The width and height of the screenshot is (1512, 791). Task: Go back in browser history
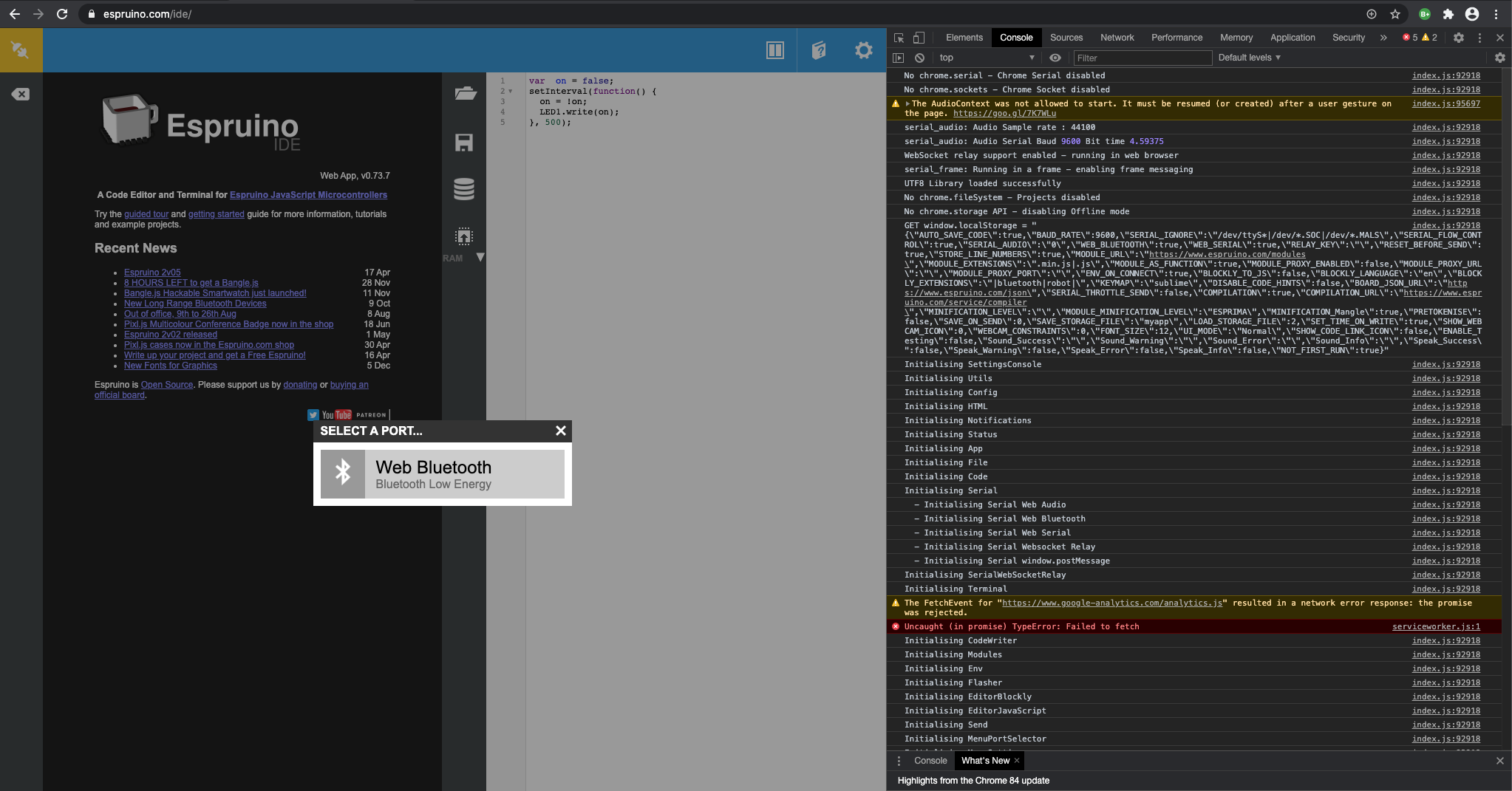[x=15, y=14]
